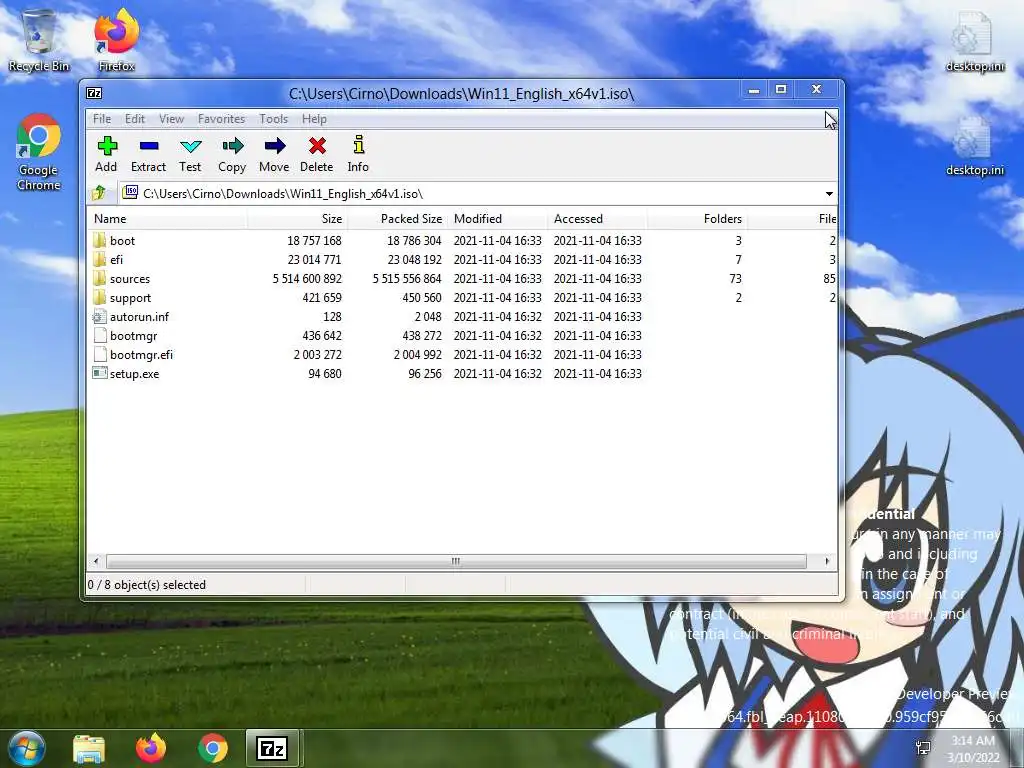Click the horizontal scrollbar thumb
The width and height of the screenshot is (1024, 768).
[456, 561]
